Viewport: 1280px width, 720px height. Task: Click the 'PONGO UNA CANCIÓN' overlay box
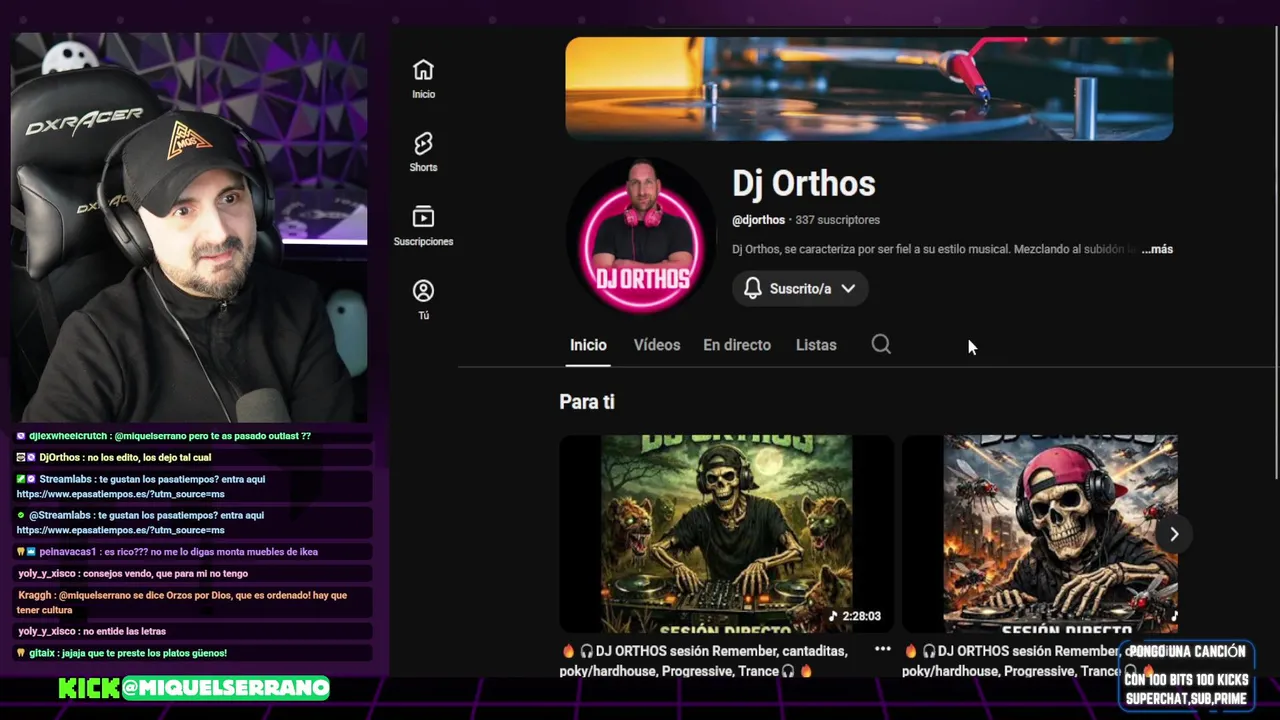click(x=1186, y=675)
